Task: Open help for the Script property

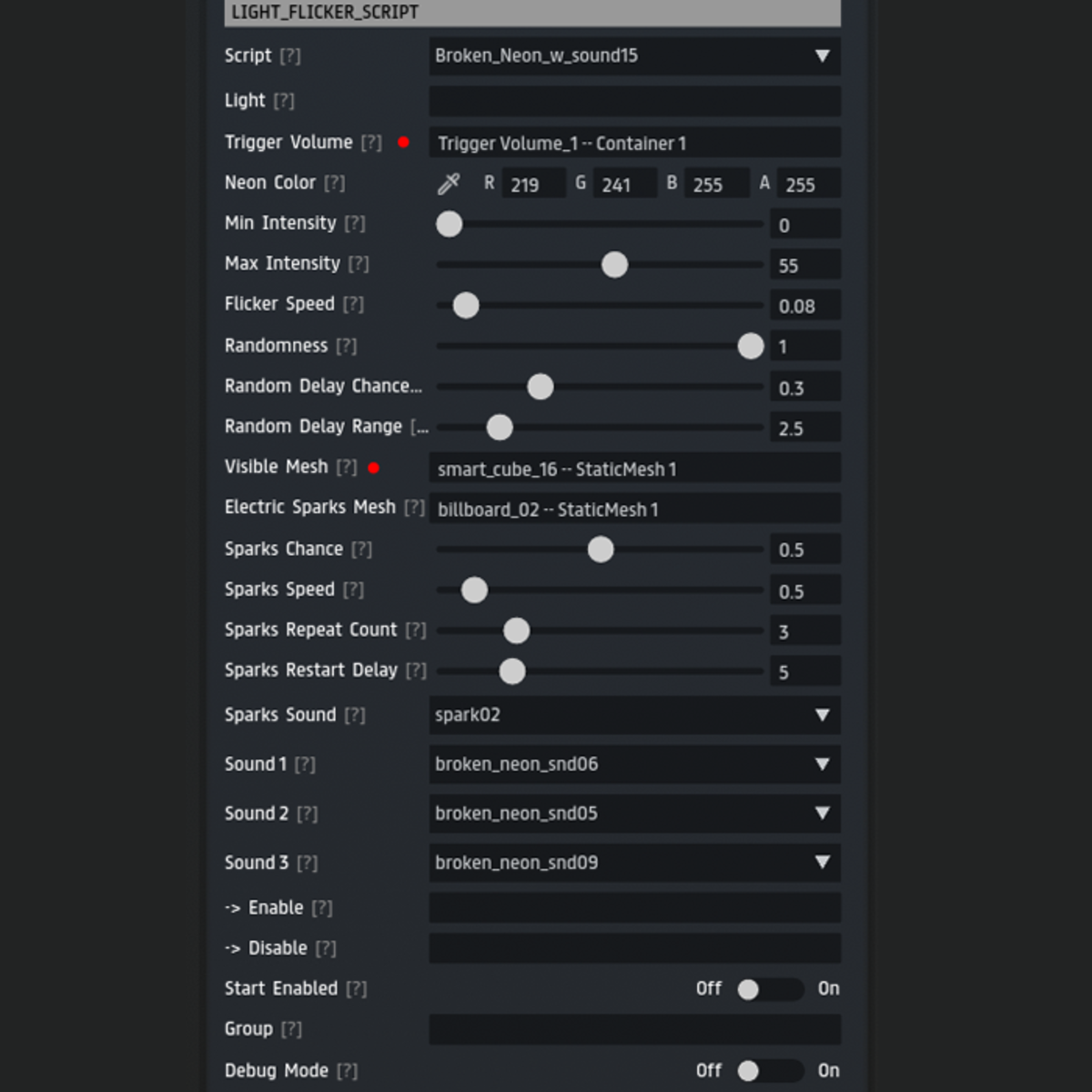Action: click(x=289, y=56)
